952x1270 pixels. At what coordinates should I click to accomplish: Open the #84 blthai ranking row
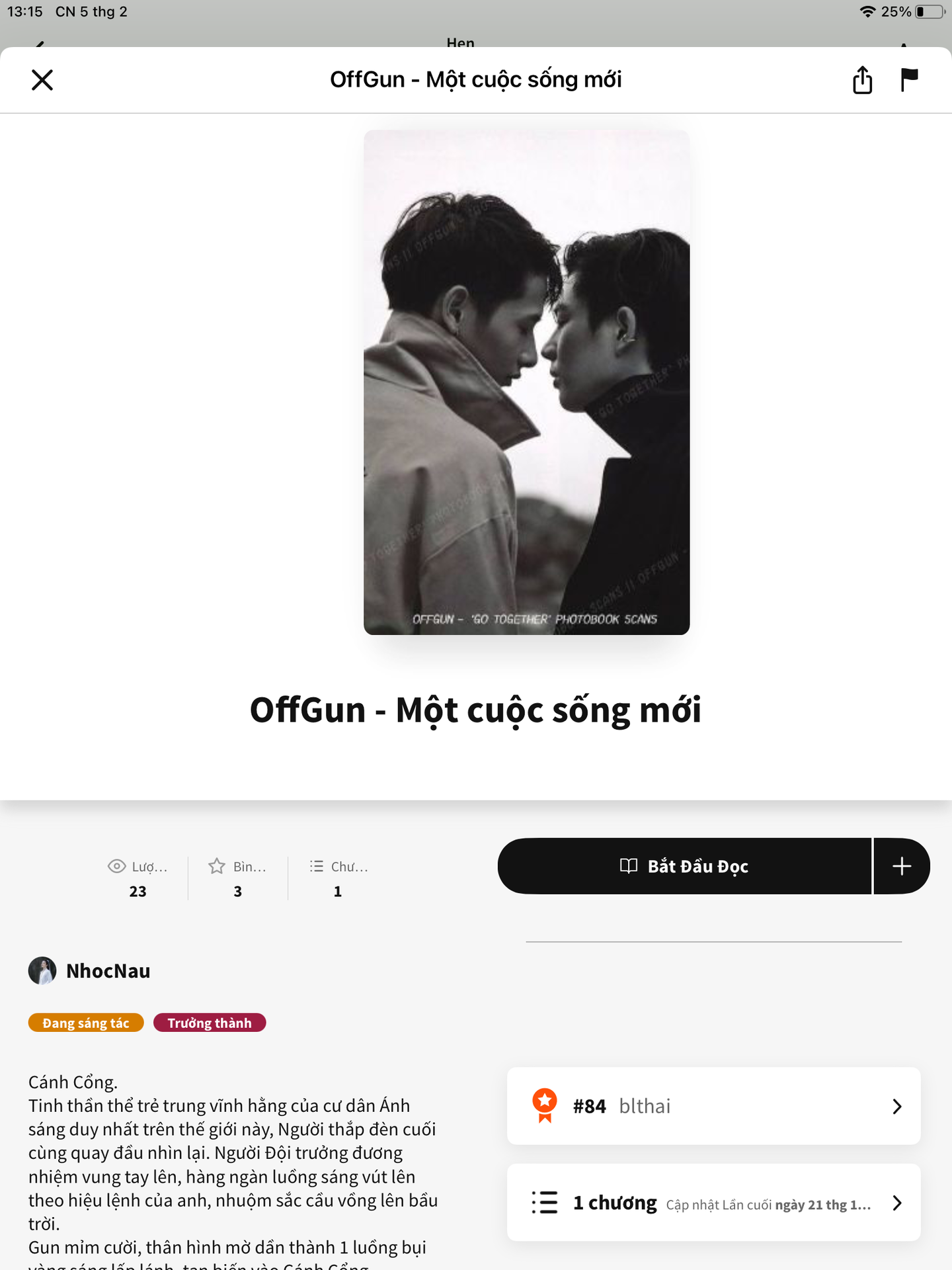coord(713,1106)
